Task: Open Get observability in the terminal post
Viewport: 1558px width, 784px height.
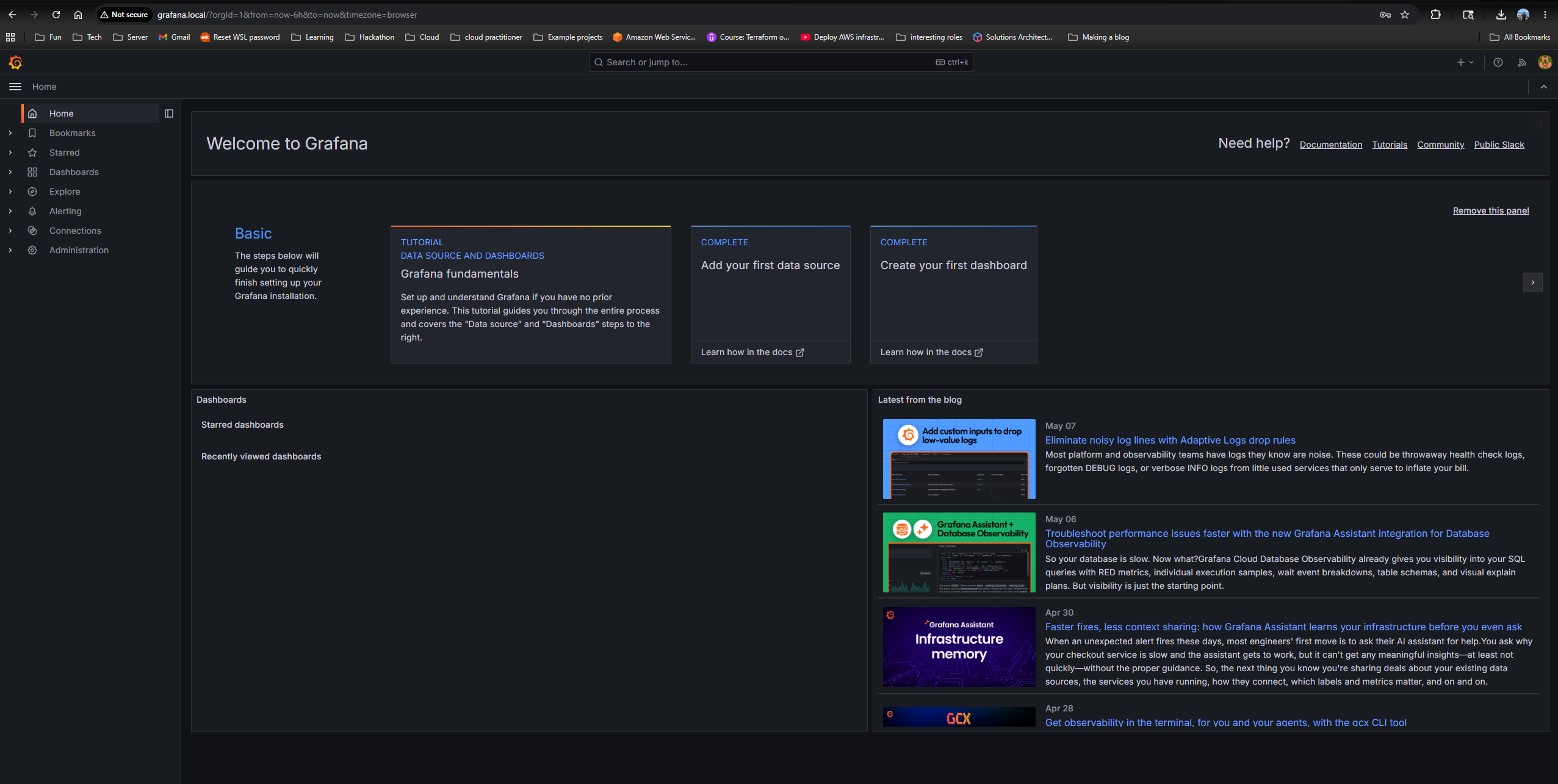Action: [1225, 722]
